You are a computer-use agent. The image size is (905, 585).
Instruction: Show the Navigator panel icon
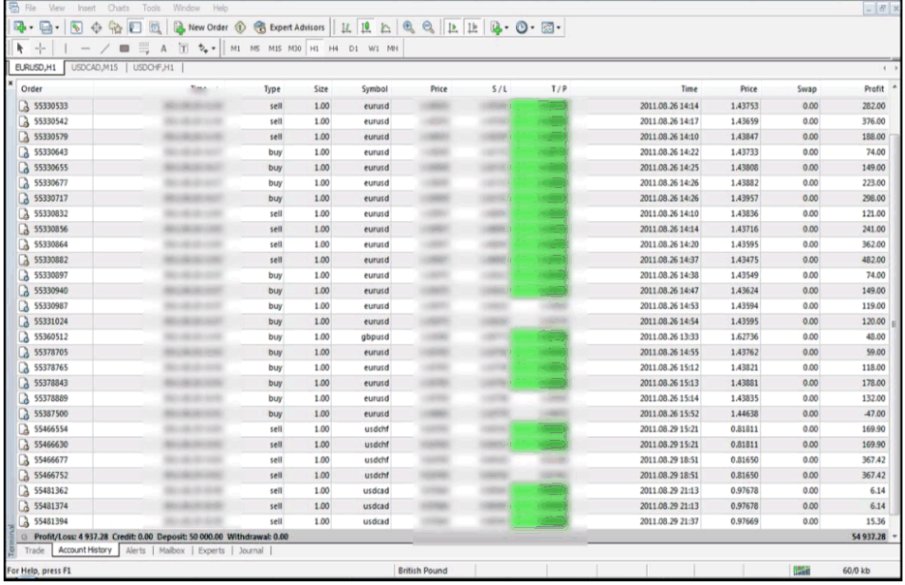(115, 27)
